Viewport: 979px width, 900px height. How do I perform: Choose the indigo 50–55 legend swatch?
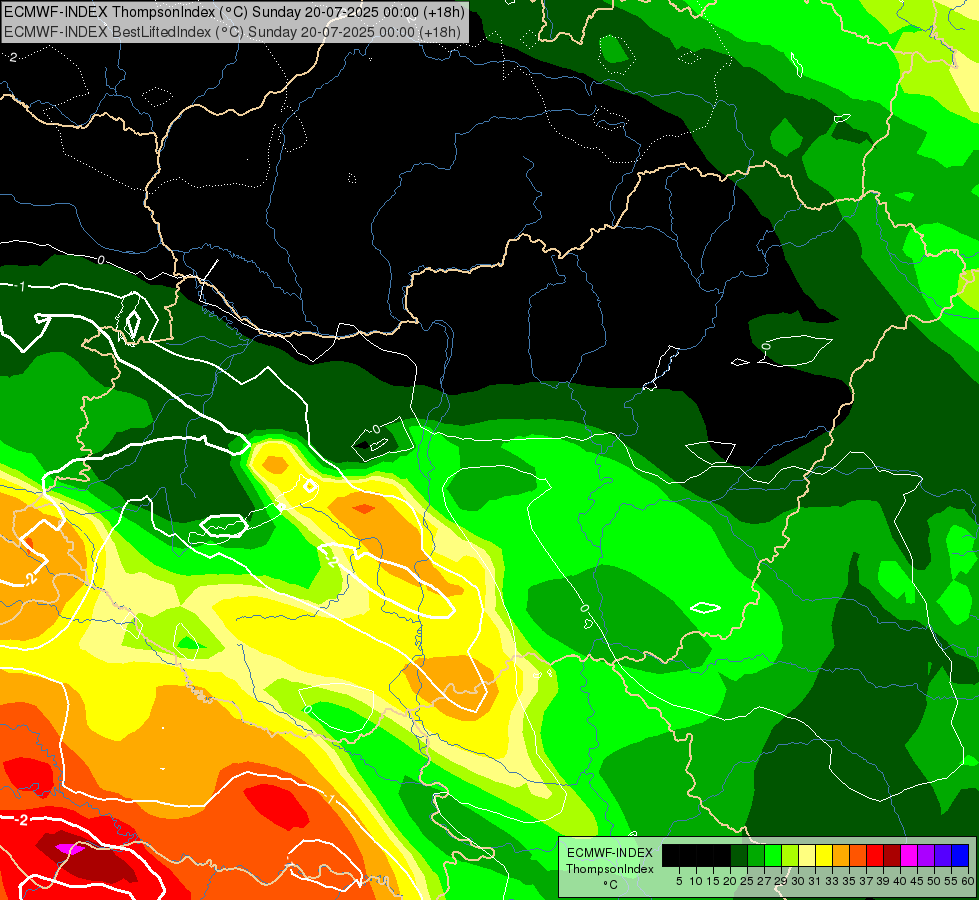tap(943, 856)
